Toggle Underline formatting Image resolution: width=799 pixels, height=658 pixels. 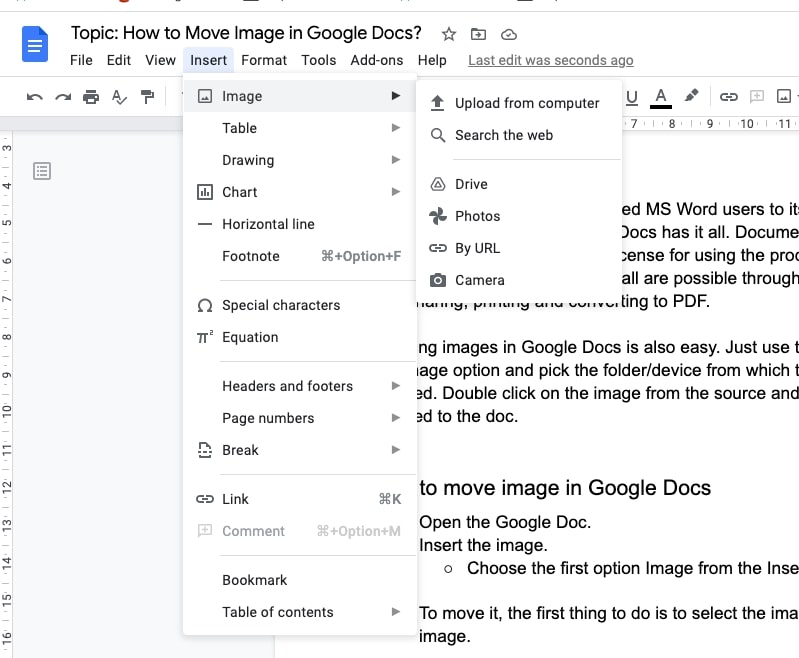coord(632,97)
